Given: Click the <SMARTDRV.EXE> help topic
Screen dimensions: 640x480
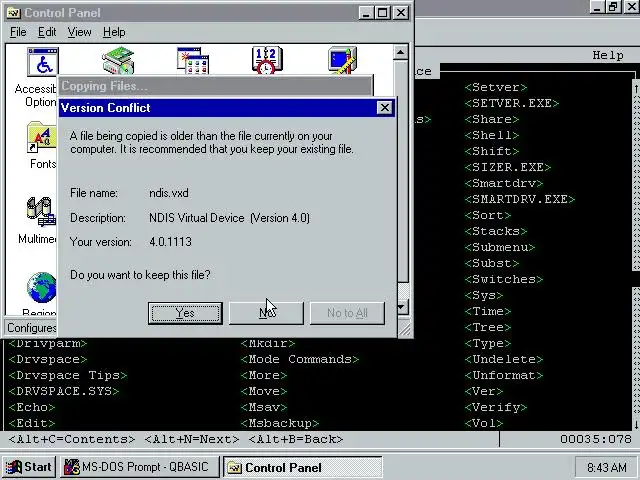Looking at the screenshot, I should pyautogui.click(x=520, y=199).
